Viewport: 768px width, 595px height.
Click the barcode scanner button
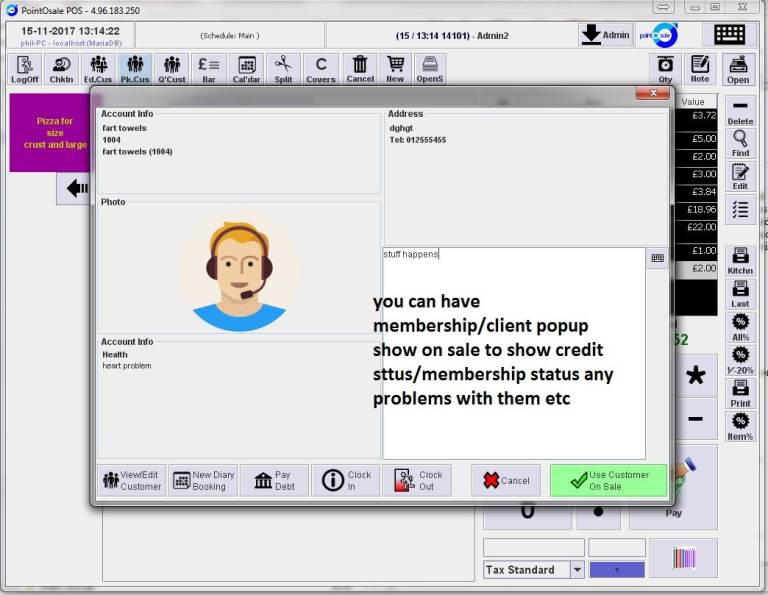point(683,558)
